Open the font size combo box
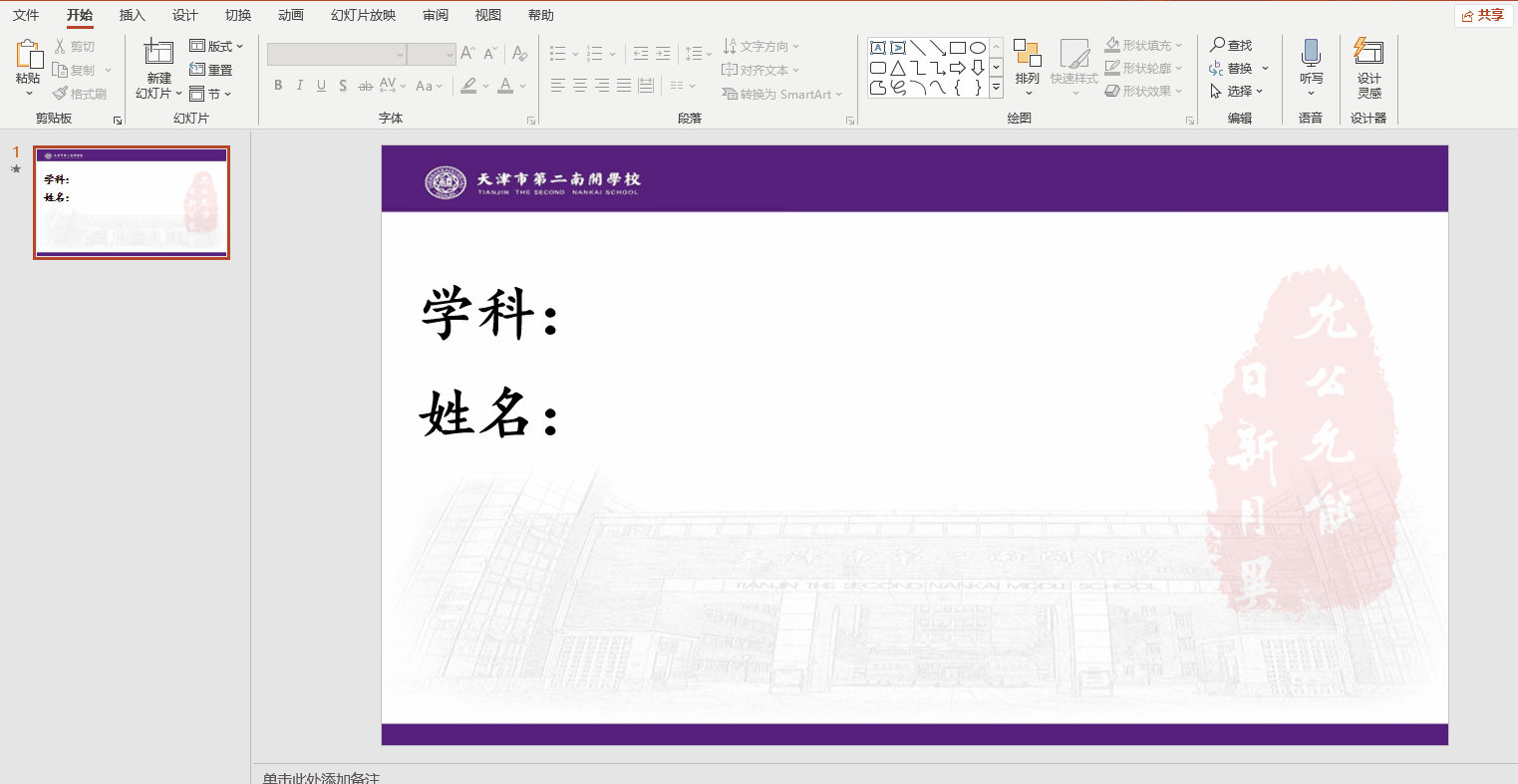This screenshot has width=1518, height=784. [432, 54]
